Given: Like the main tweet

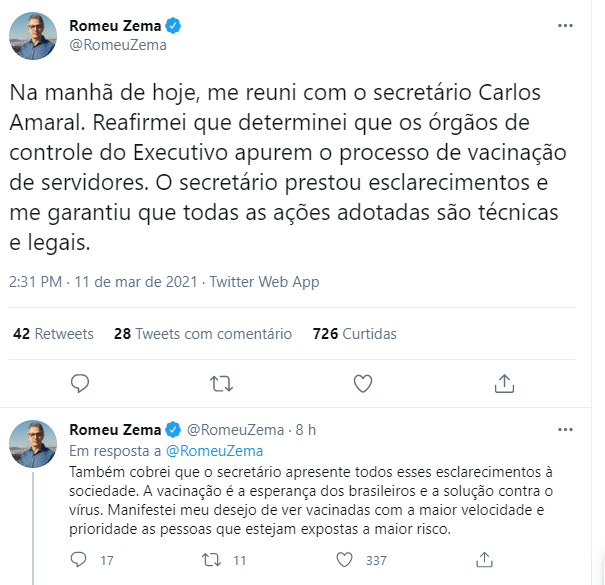Looking at the screenshot, I should pyautogui.click(x=363, y=383).
